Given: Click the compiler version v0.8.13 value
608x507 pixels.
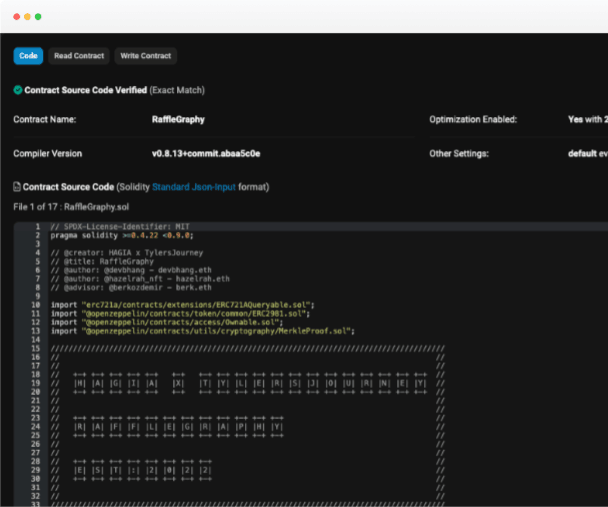Looking at the screenshot, I should pyautogui.click(x=206, y=154).
